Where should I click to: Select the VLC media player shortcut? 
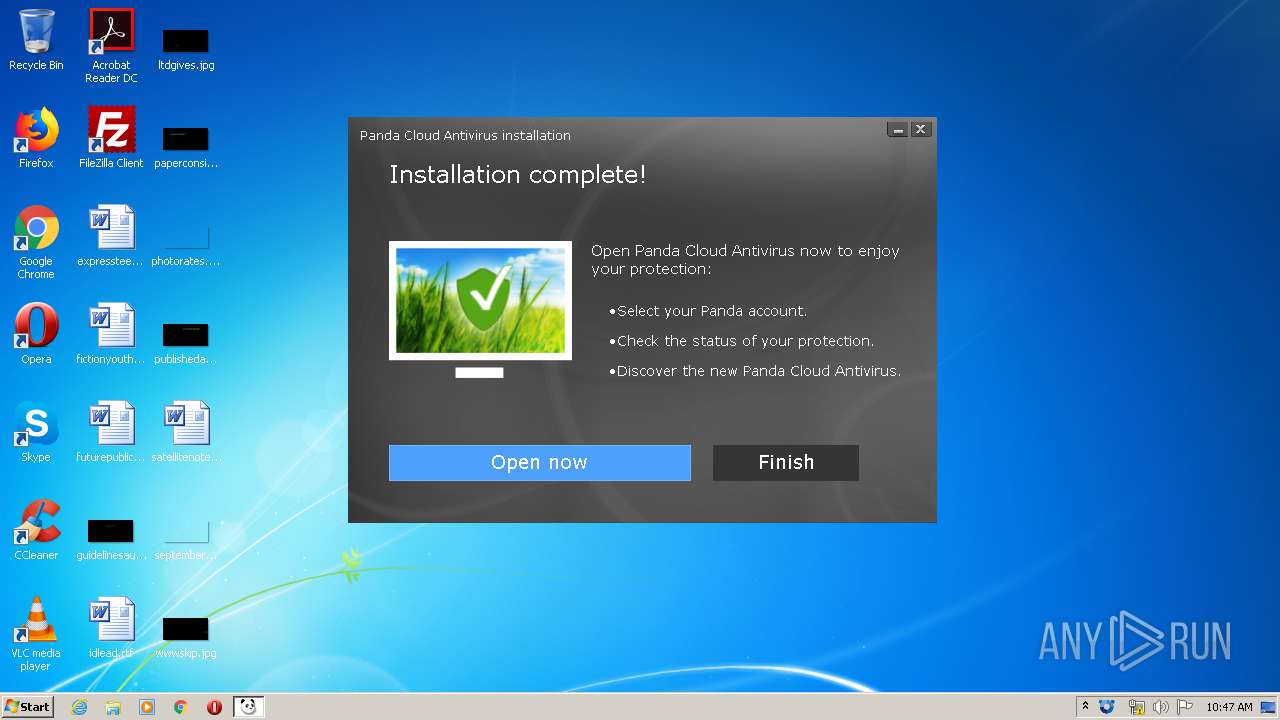pyautogui.click(x=36, y=635)
